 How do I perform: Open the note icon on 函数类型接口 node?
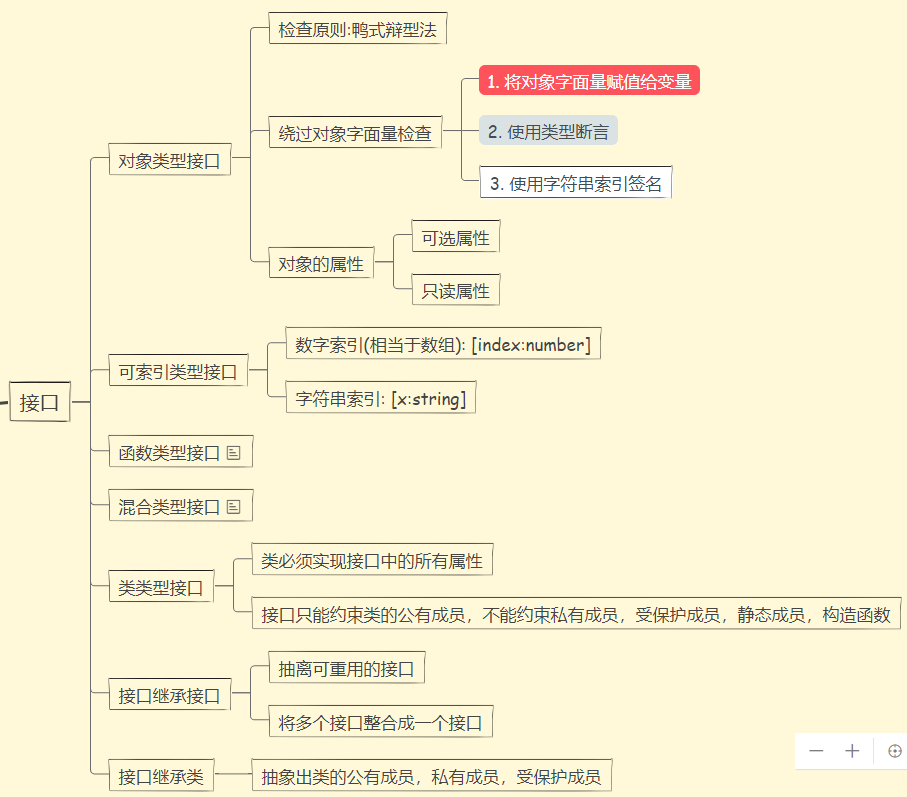click(236, 451)
